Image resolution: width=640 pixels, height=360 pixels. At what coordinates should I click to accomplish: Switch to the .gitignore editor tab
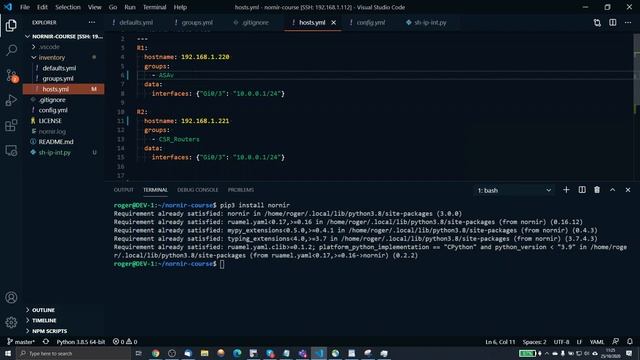(x=255, y=22)
